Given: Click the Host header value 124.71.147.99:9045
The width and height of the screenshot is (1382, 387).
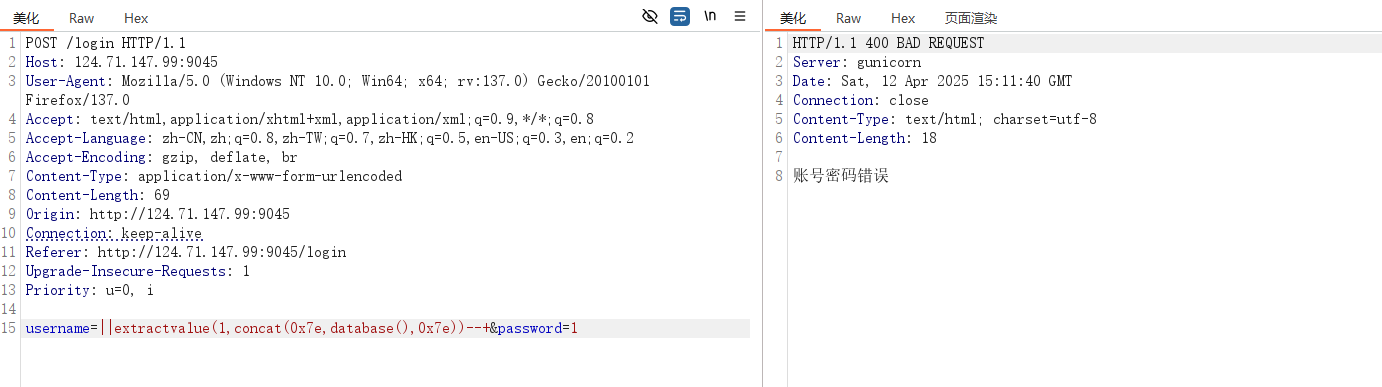Looking at the screenshot, I should pos(146,62).
